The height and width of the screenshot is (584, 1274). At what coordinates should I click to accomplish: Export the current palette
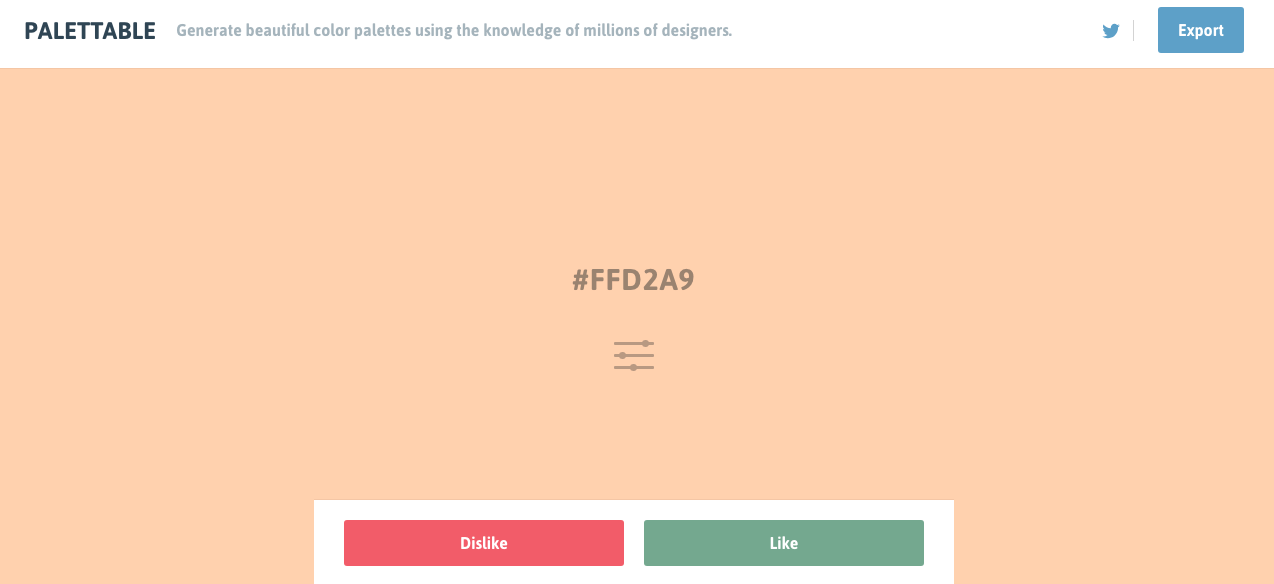point(1200,30)
